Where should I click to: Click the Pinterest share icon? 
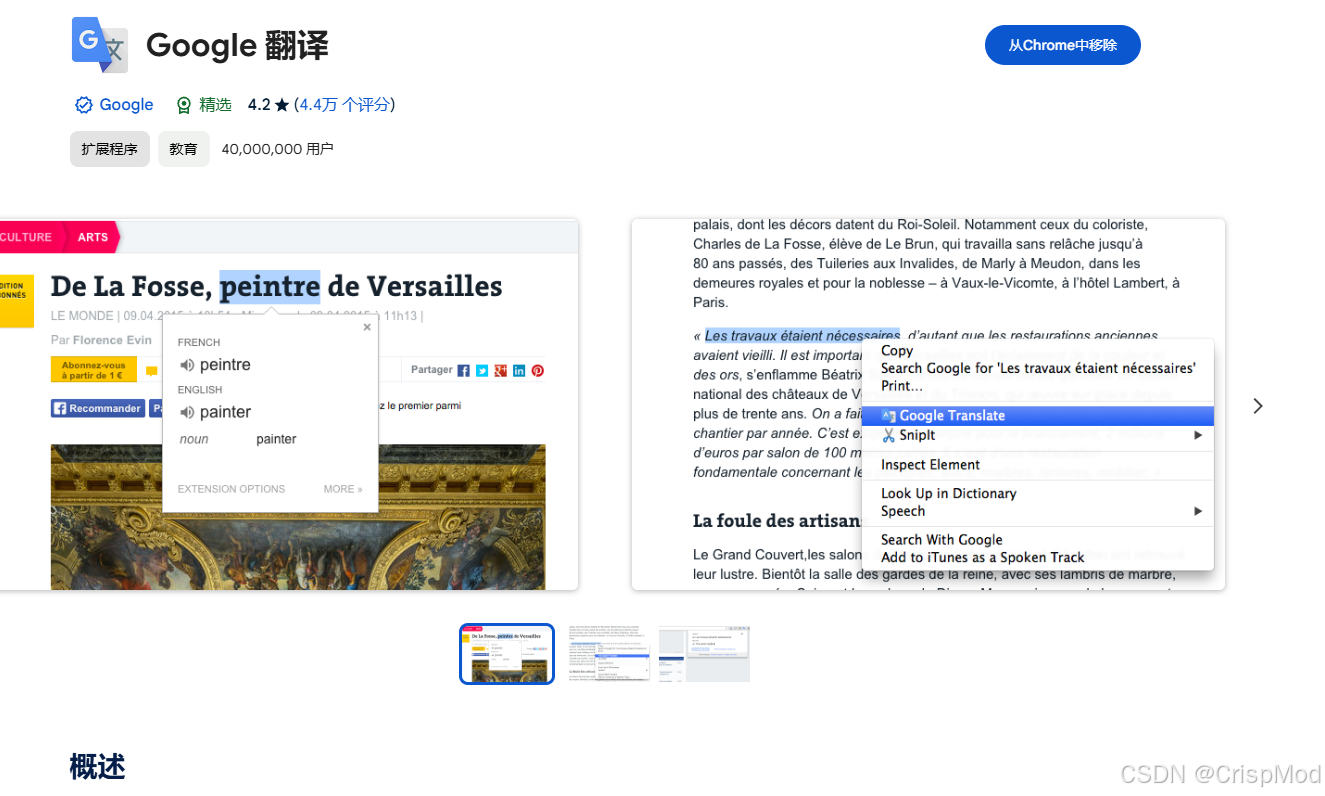click(x=538, y=370)
